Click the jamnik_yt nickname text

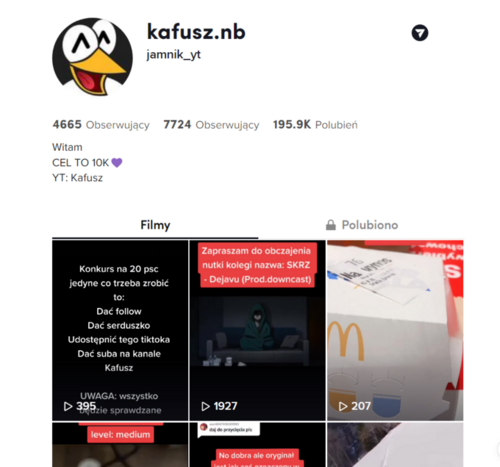[x=173, y=54]
